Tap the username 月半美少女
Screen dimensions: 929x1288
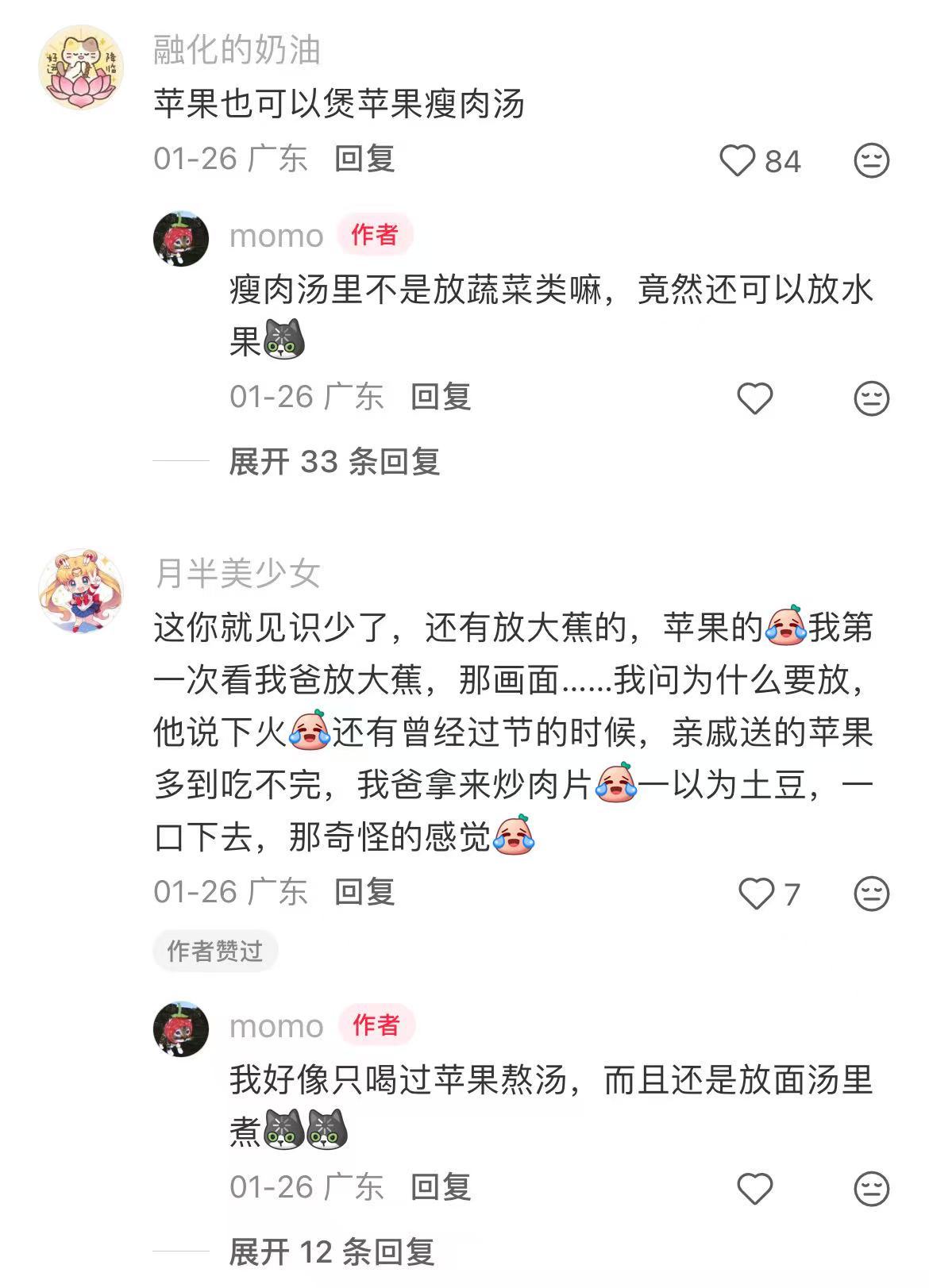pos(237,573)
